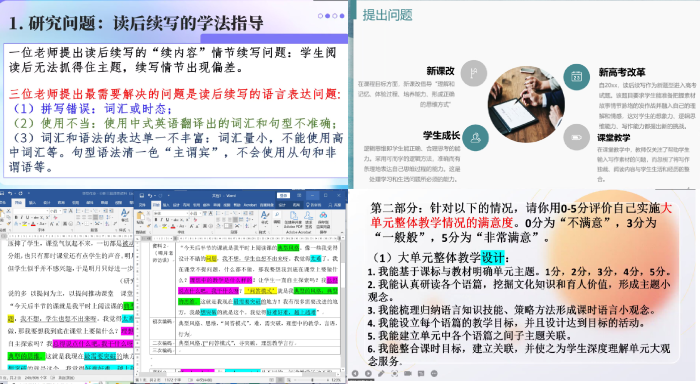This screenshot has height=384, width=700.
Task: Undo last action in front Word window
Action: click(x=150, y=196)
